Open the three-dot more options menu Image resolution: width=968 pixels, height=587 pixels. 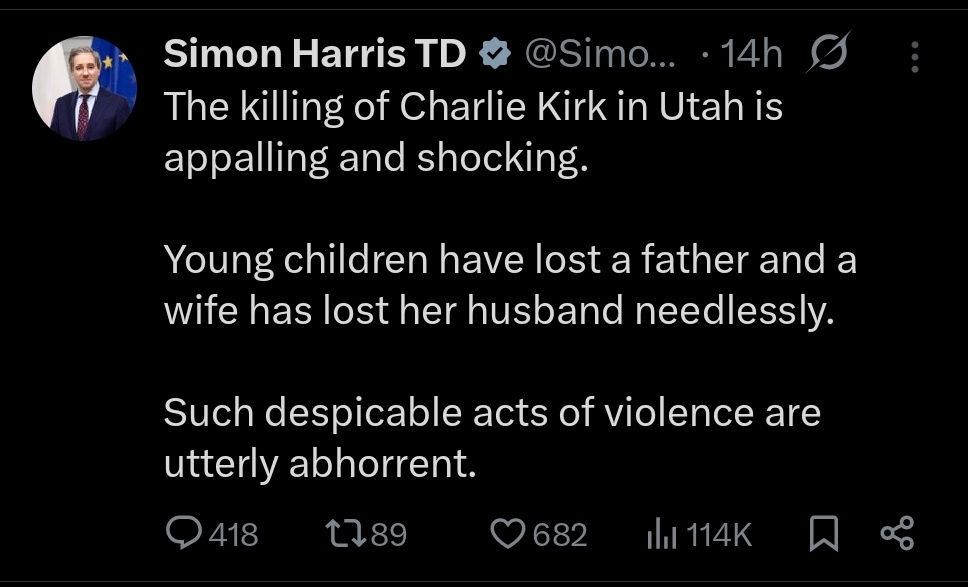coord(915,56)
